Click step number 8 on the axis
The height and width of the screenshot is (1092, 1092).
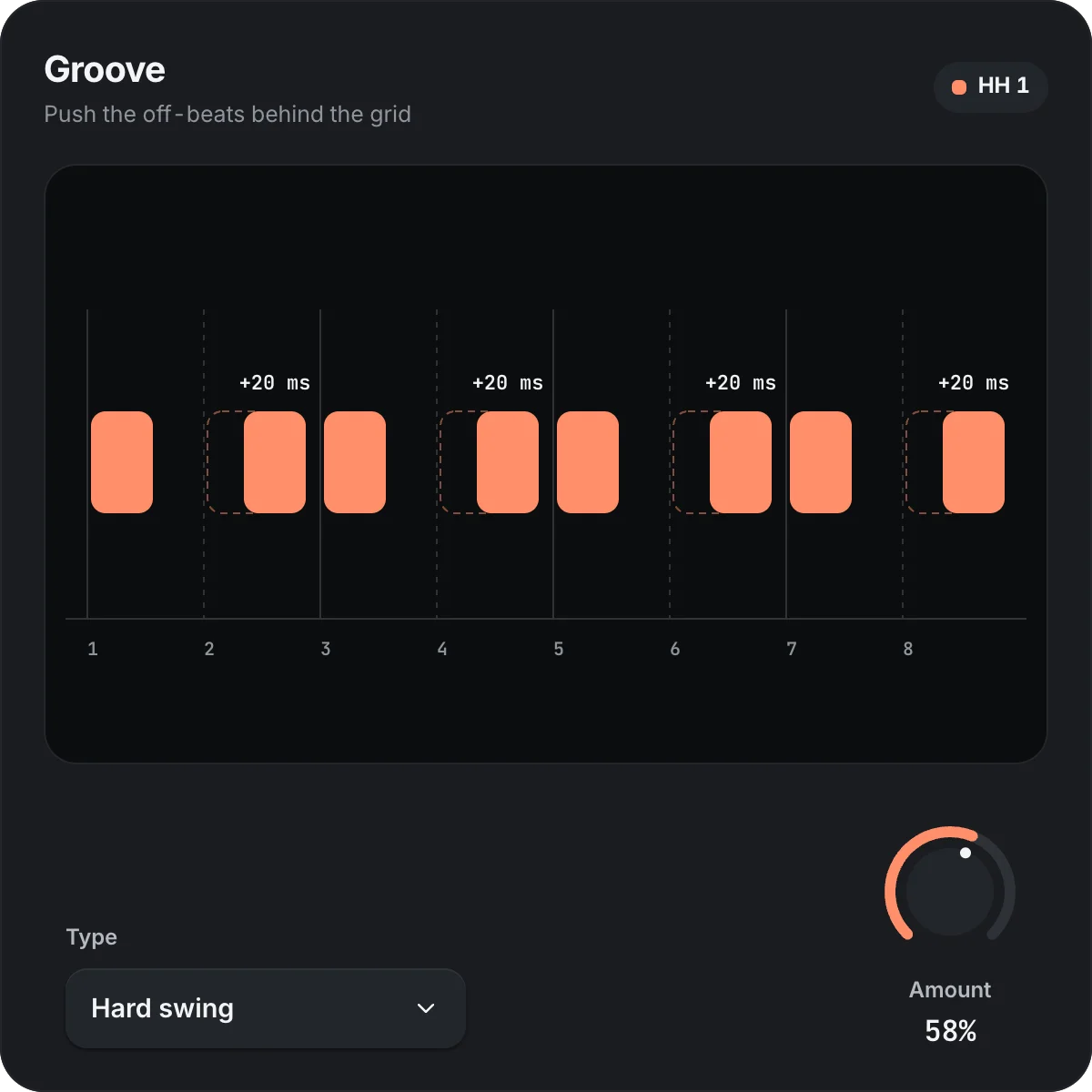click(x=908, y=649)
